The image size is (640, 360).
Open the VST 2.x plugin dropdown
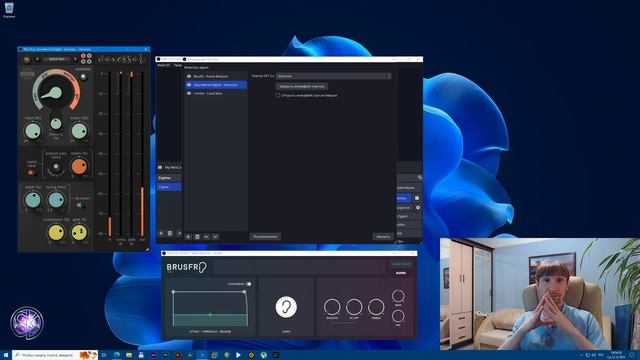coord(334,76)
